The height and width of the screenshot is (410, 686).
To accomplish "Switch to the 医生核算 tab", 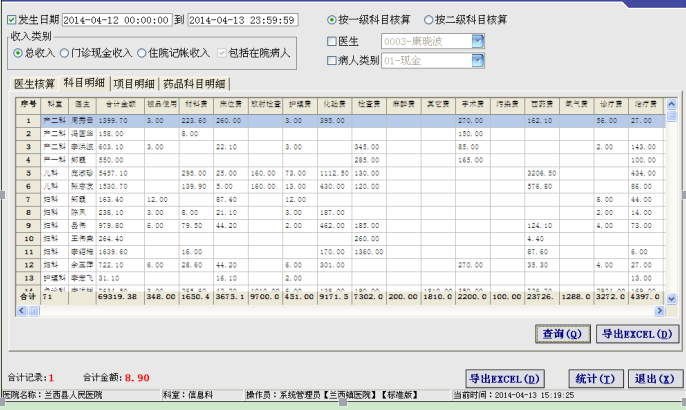I will [x=32, y=84].
